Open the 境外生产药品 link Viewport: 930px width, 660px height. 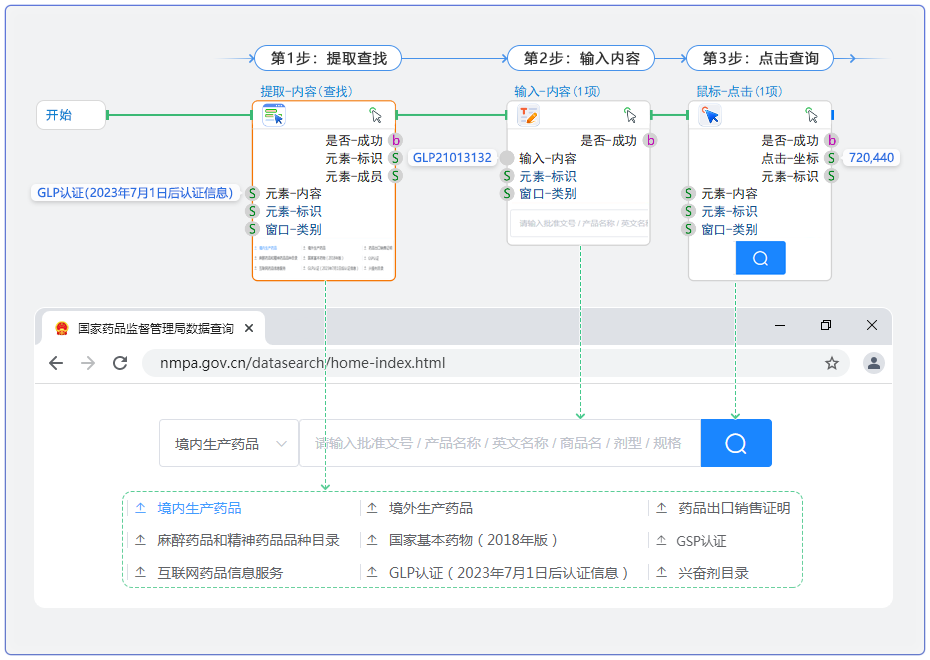click(430, 508)
